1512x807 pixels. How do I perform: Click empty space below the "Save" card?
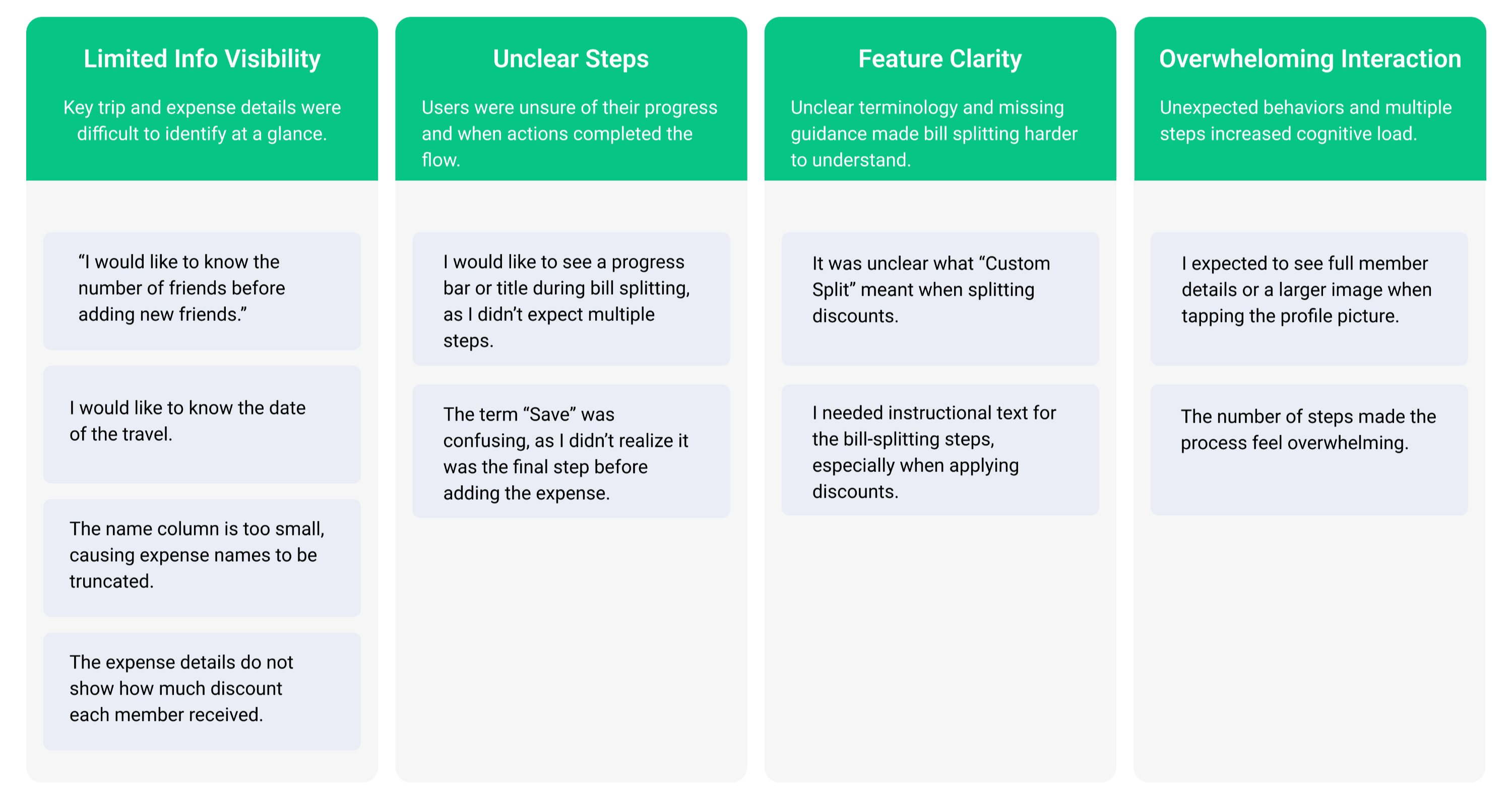[571, 645]
